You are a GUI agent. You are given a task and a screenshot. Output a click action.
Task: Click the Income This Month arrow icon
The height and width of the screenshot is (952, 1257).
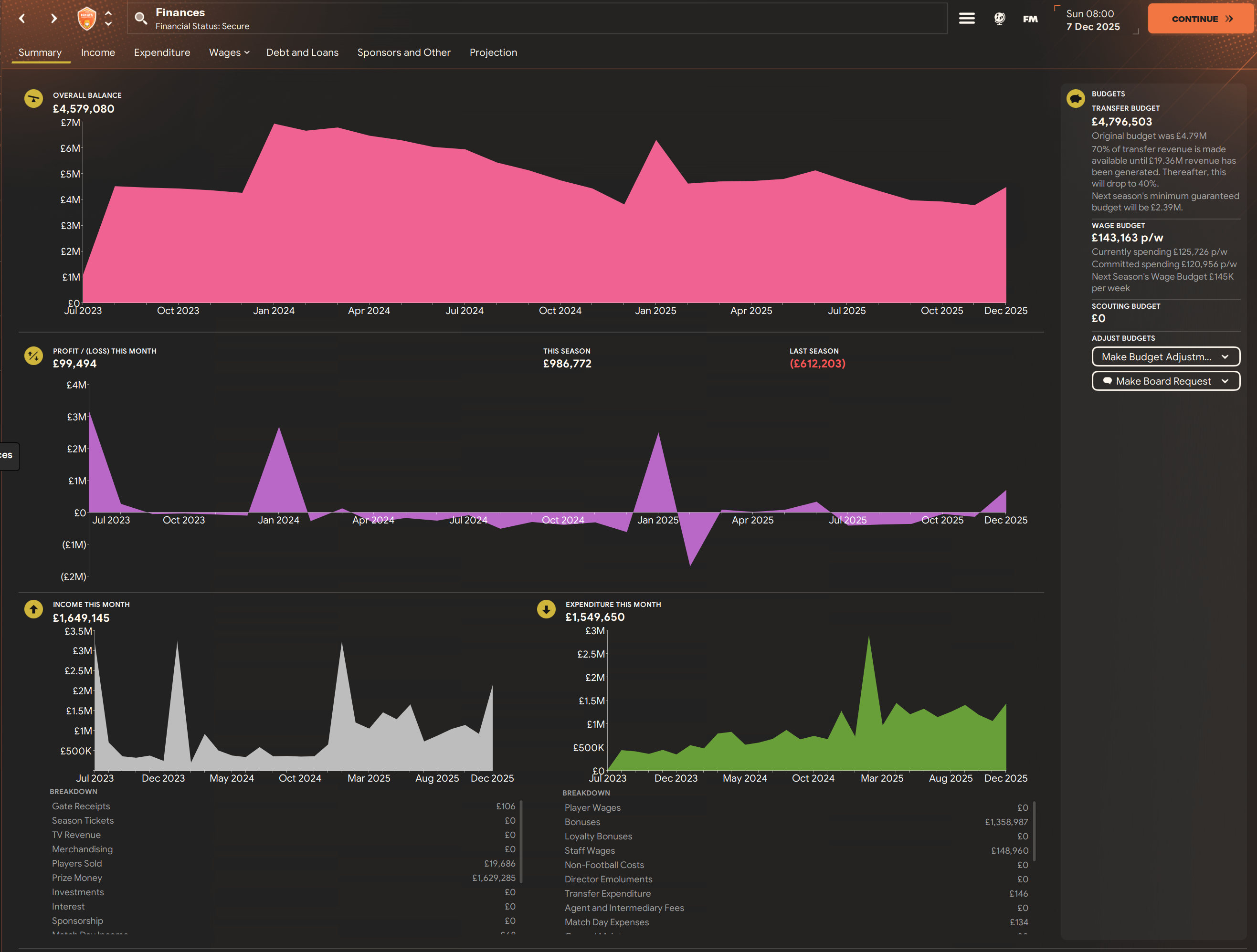pos(33,609)
